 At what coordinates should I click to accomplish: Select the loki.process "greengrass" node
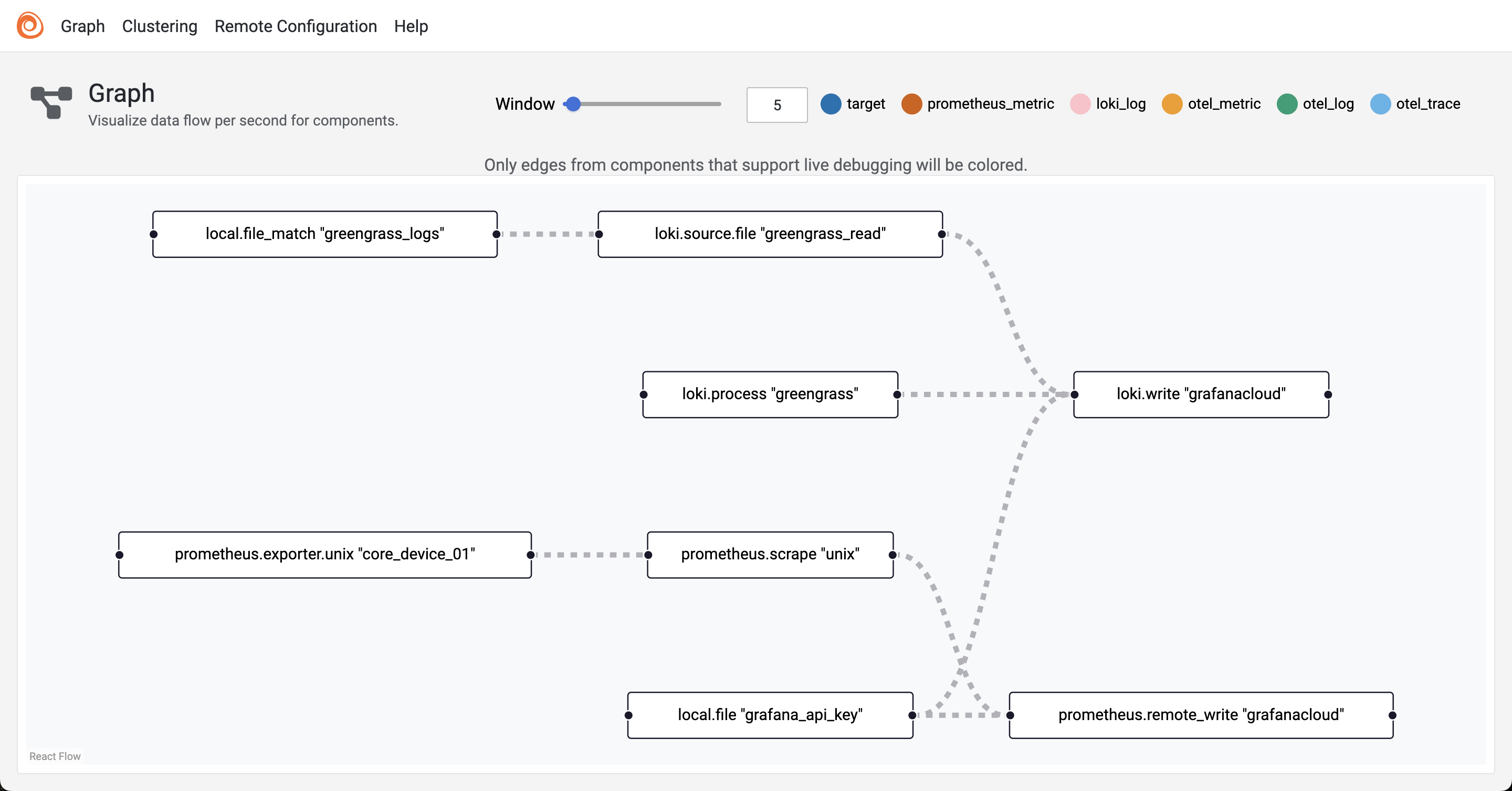click(x=770, y=394)
